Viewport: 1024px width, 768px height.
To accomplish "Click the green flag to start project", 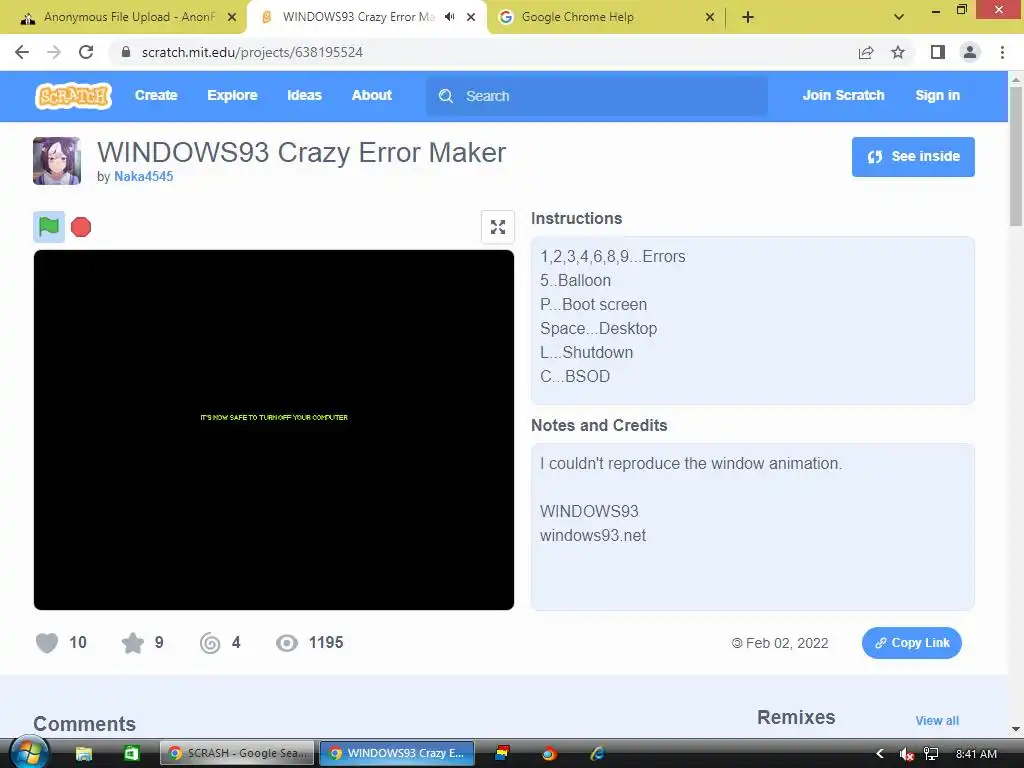I will [x=49, y=227].
